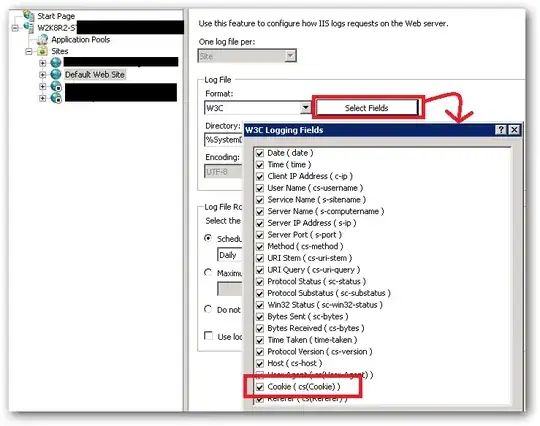Click the W2K8R2 server node icon
Image resolution: width=540 pixels, height=426 pixels.
click(x=29, y=28)
